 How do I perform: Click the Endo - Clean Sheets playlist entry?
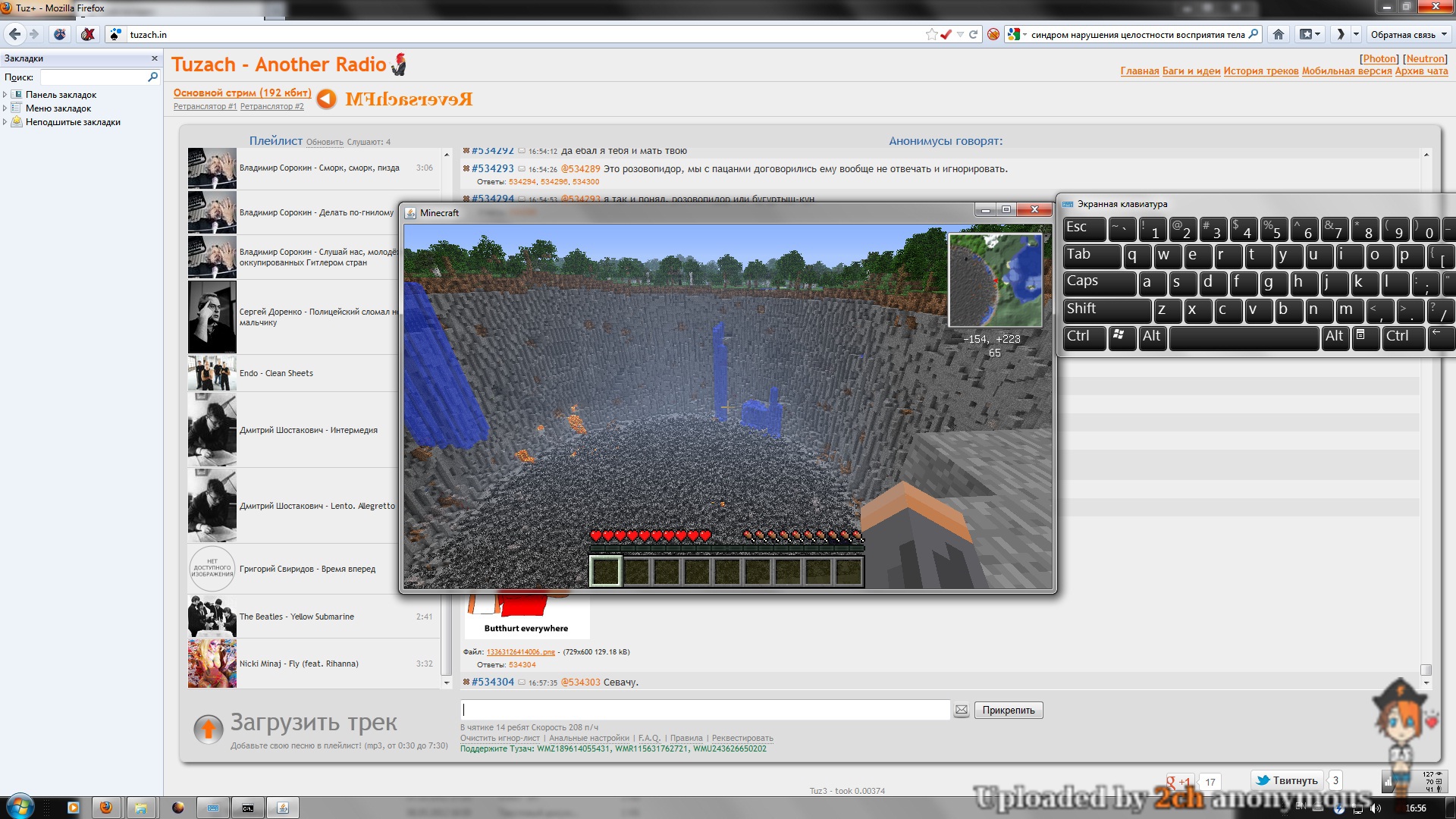point(292,373)
